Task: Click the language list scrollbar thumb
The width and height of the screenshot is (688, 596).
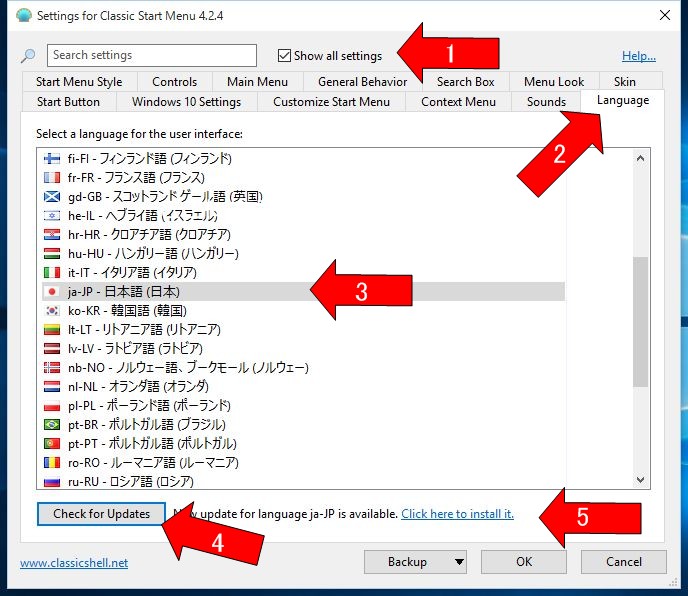Action: coord(641,322)
